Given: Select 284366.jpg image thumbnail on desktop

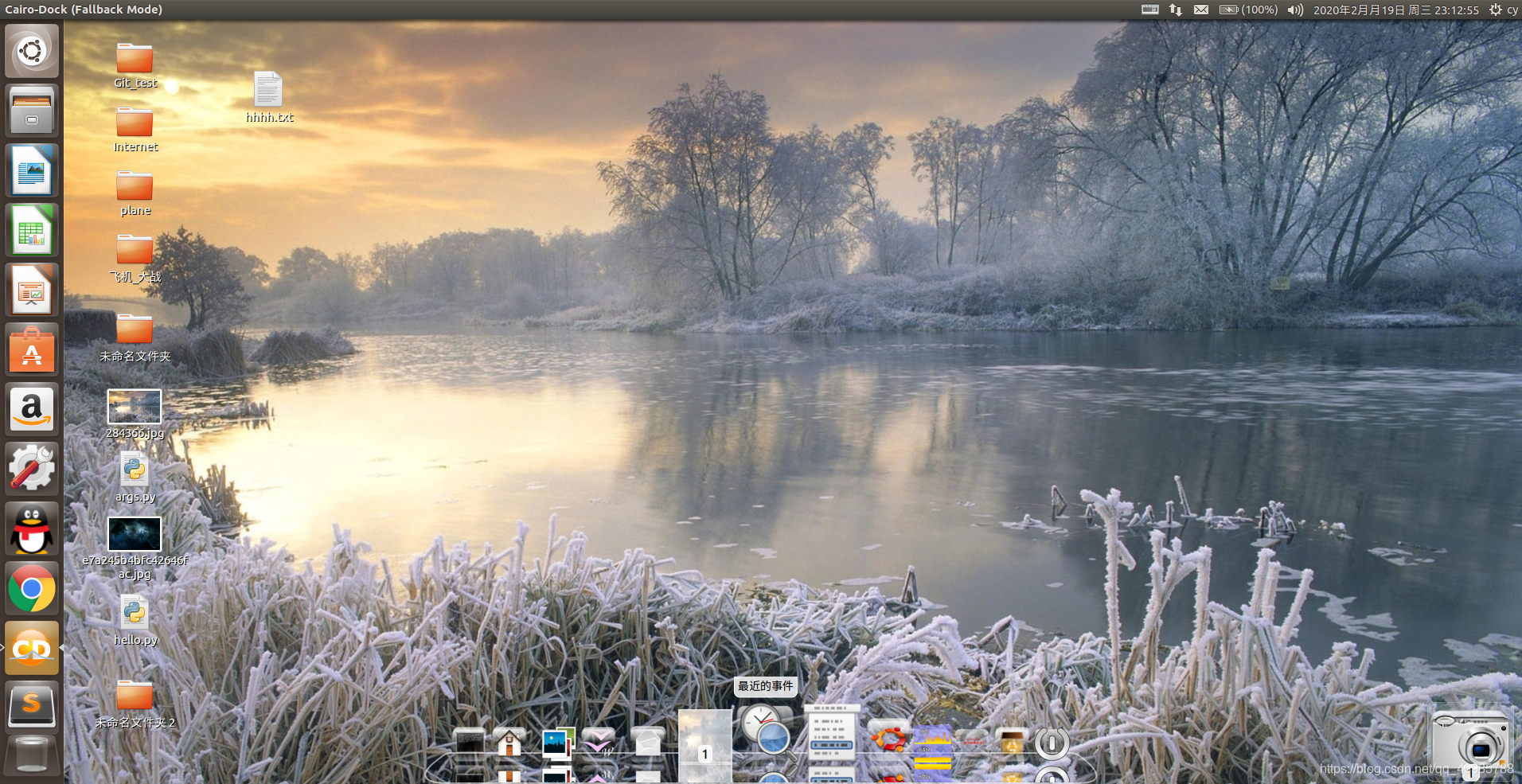Looking at the screenshot, I should [135, 414].
